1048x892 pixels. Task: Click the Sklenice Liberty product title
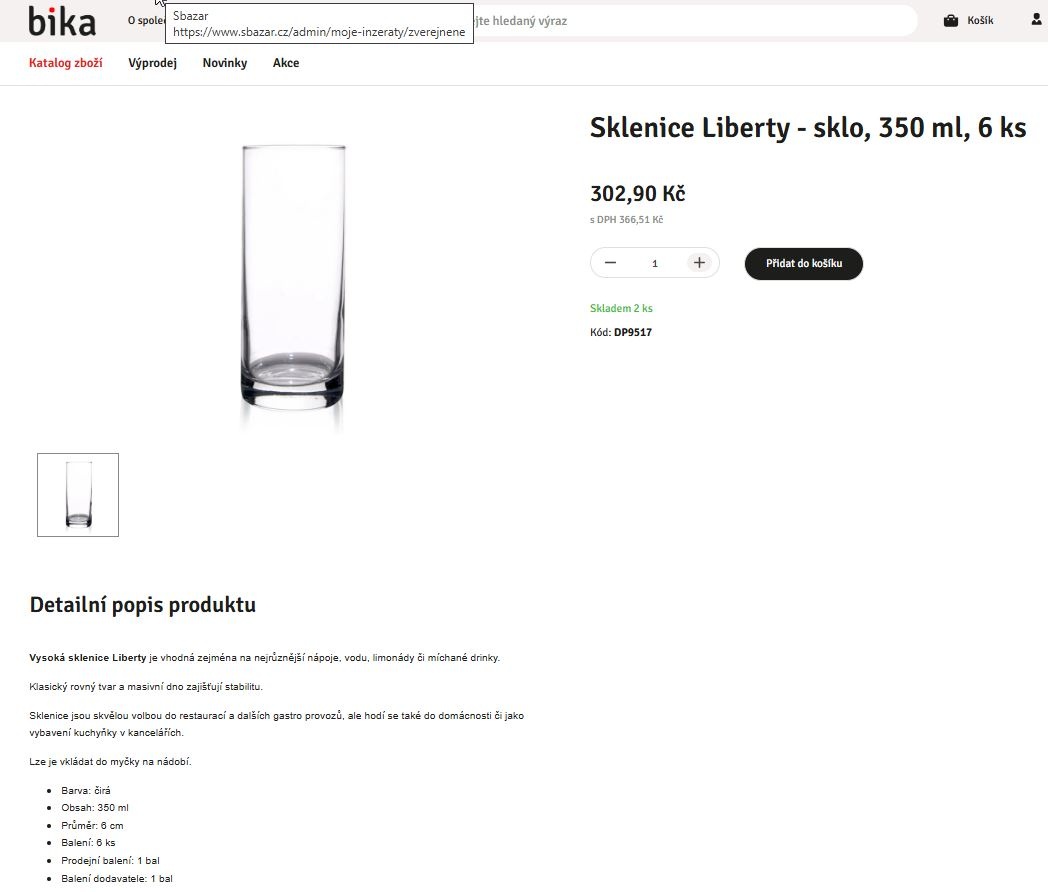[x=807, y=128]
